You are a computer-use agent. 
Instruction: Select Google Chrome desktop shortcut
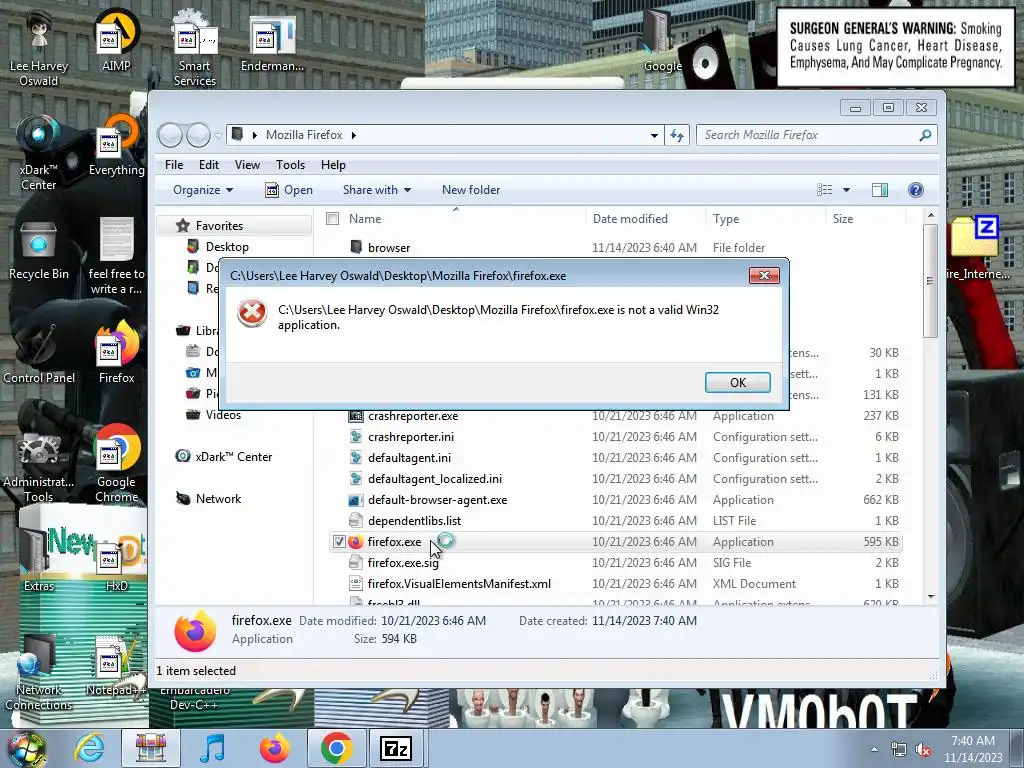(116, 464)
